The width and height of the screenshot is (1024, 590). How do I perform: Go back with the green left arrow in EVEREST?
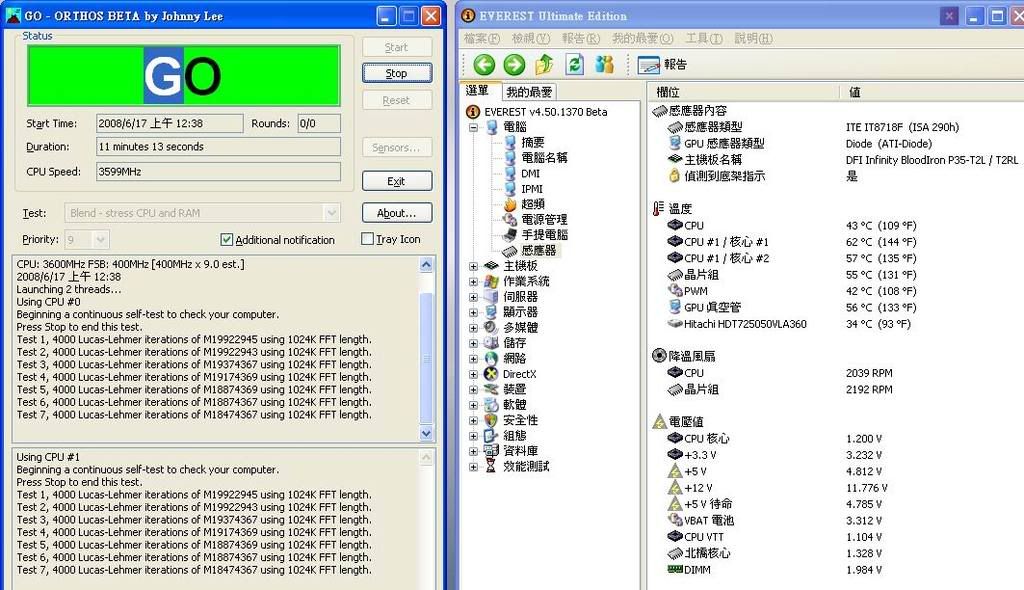[484, 65]
